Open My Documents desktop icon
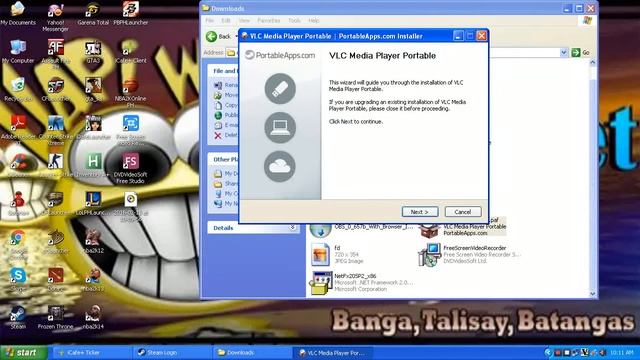 click(18, 14)
